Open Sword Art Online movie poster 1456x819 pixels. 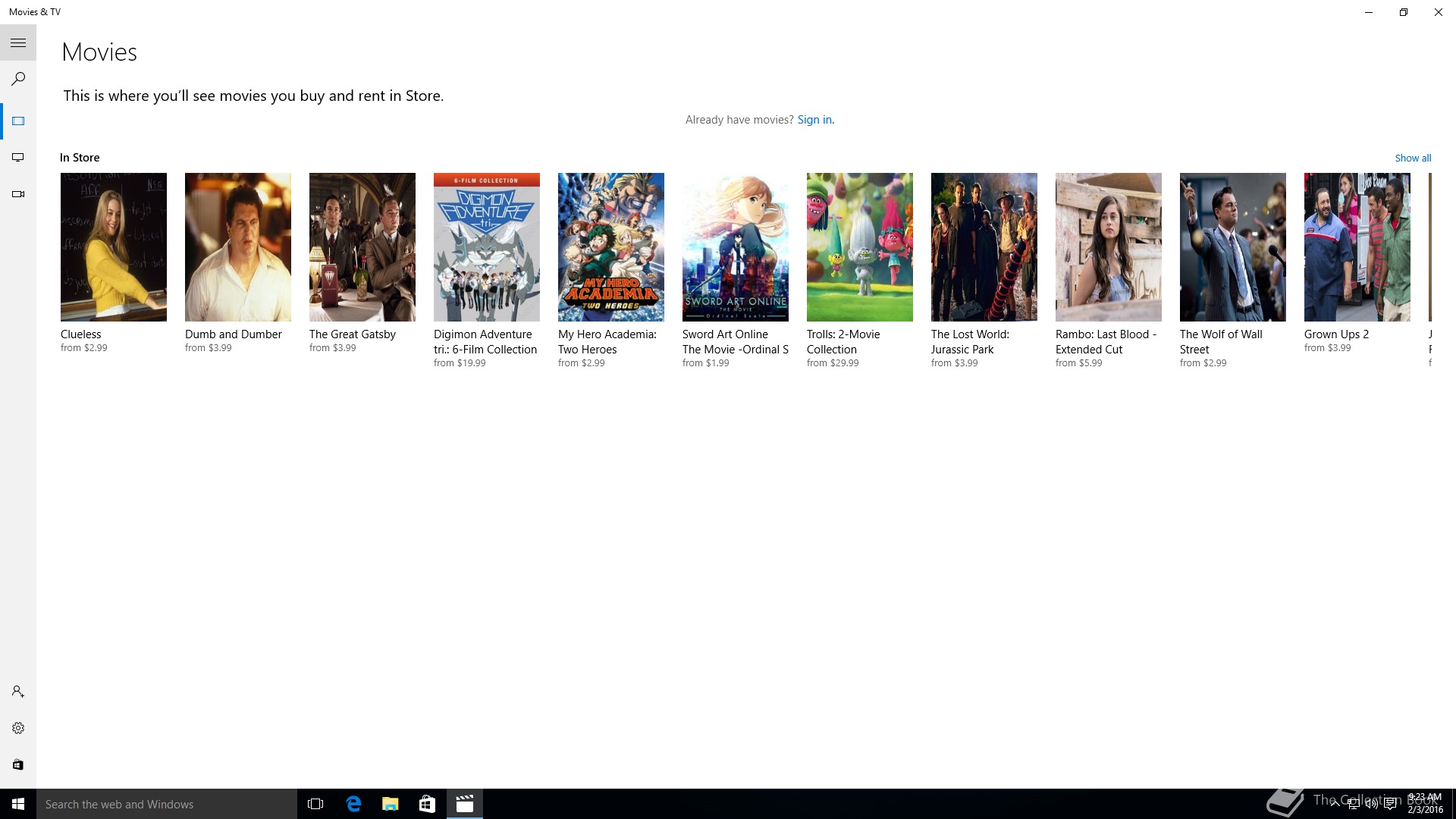736,247
